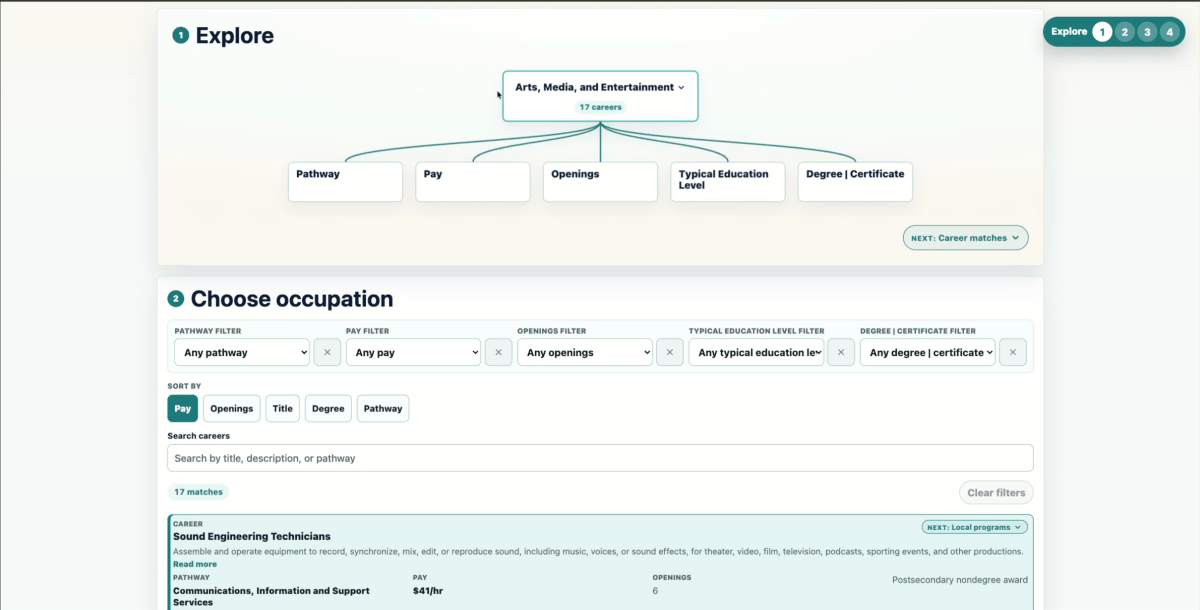The image size is (1200, 610).
Task: Click the Clear filters button
Action: tap(996, 492)
